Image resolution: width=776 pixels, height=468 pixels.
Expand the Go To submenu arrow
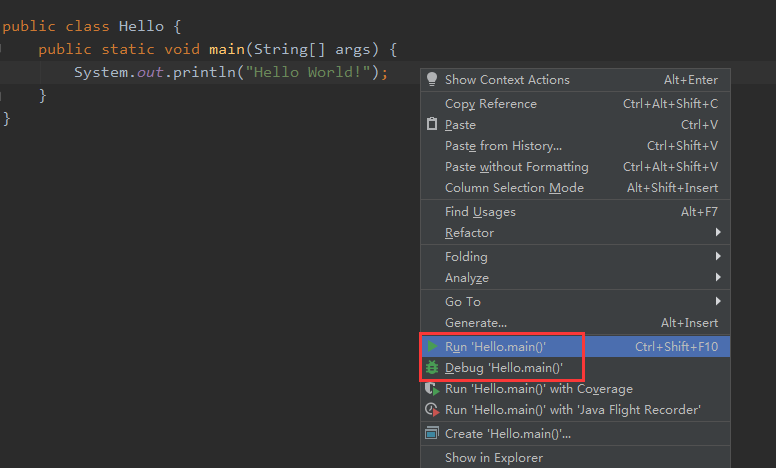[718, 301]
